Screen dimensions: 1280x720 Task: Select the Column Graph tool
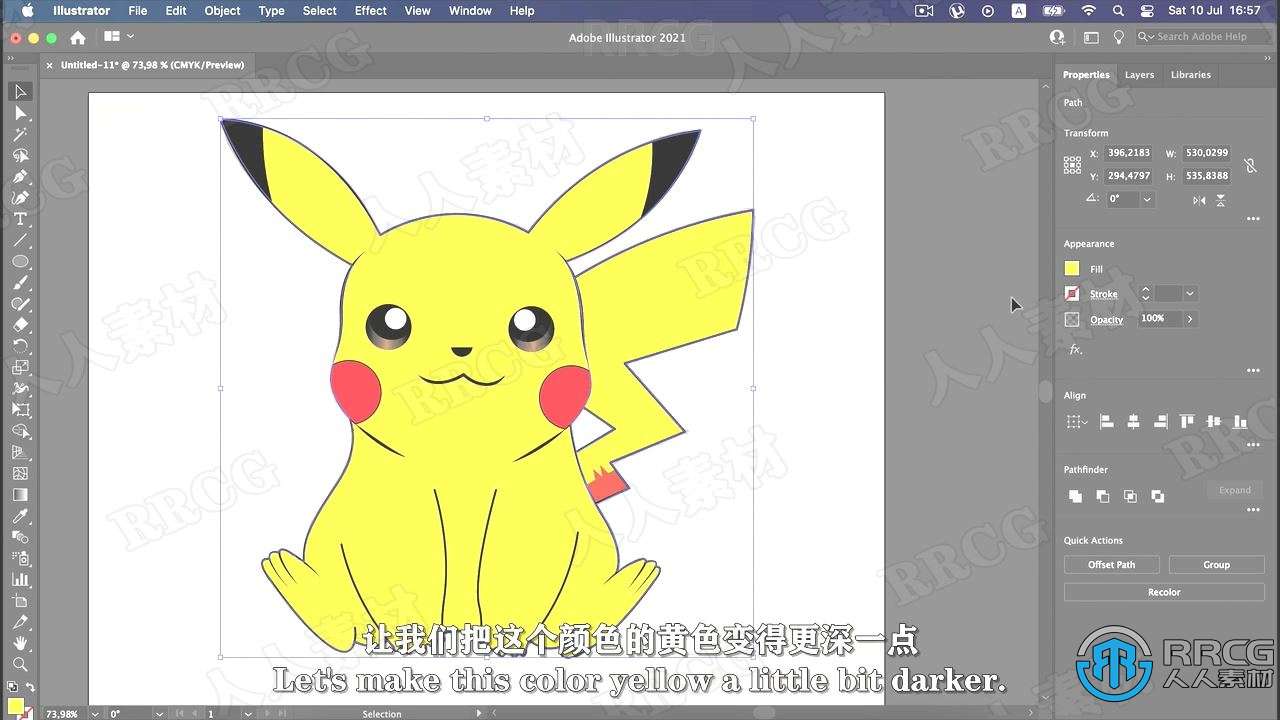coord(20,579)
